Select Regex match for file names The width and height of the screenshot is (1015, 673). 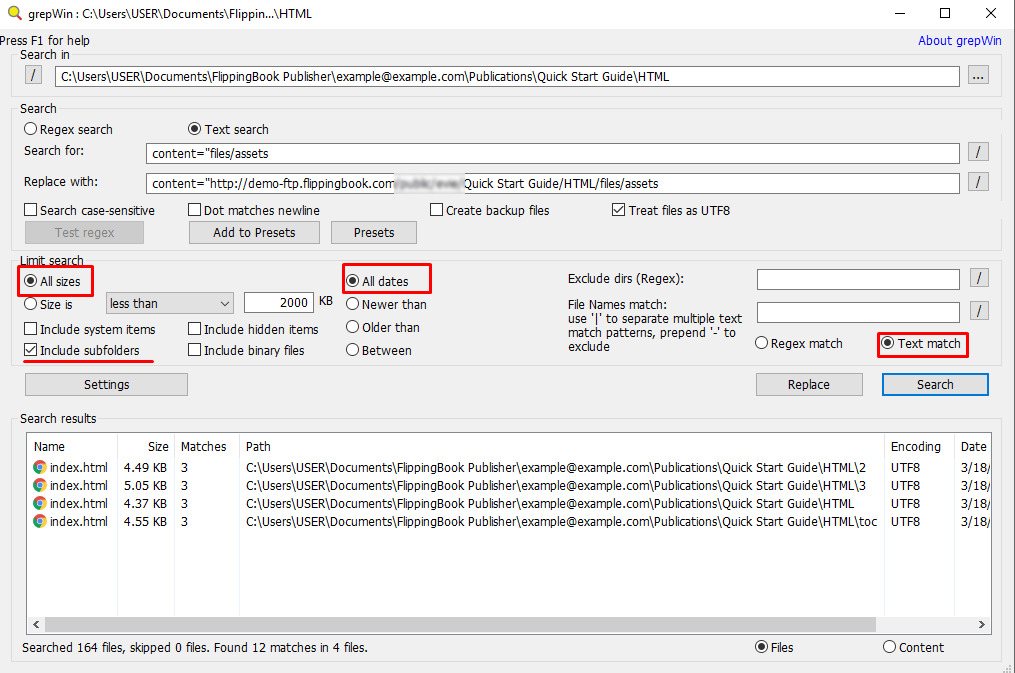point(762,343)
